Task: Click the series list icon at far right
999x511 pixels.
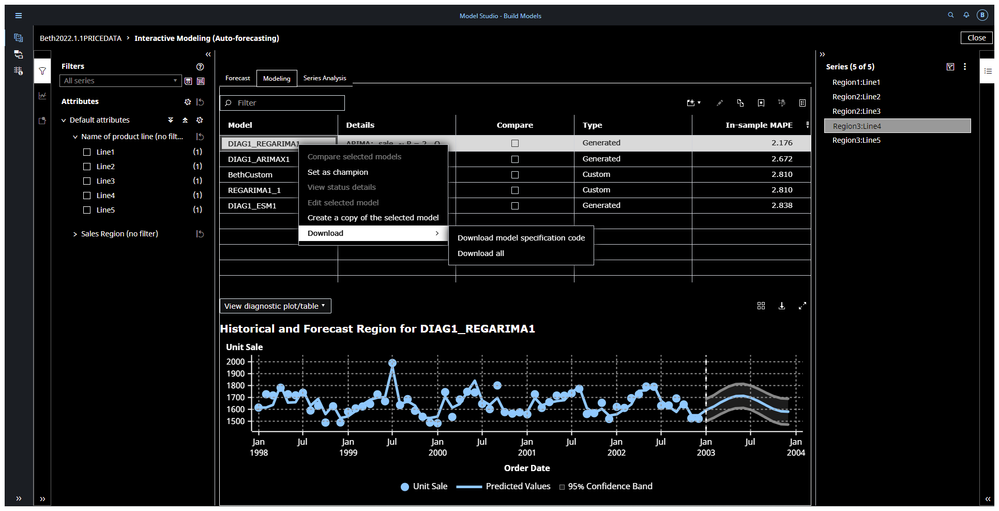Action: (988, 72)
